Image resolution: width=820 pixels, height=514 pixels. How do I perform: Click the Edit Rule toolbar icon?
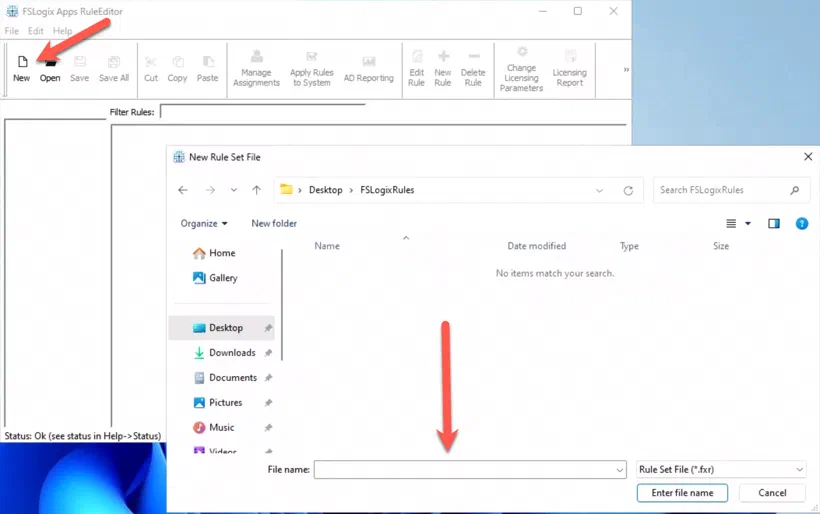pos(416,68)
